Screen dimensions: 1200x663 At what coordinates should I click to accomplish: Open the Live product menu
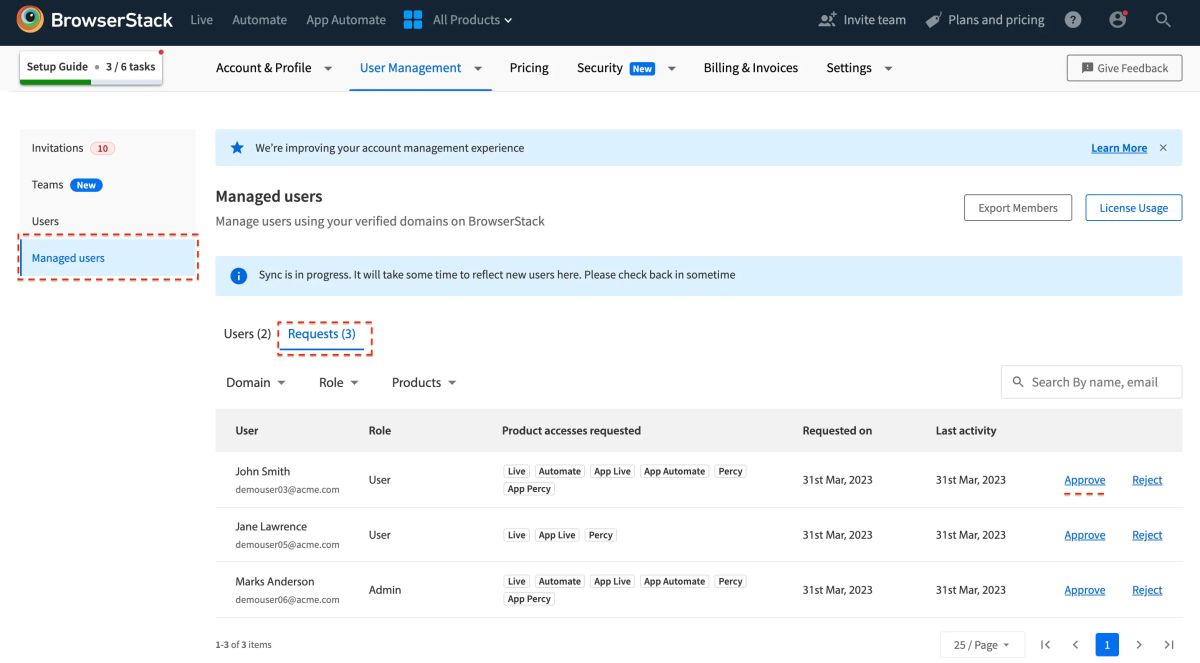(x=201, y=19)
